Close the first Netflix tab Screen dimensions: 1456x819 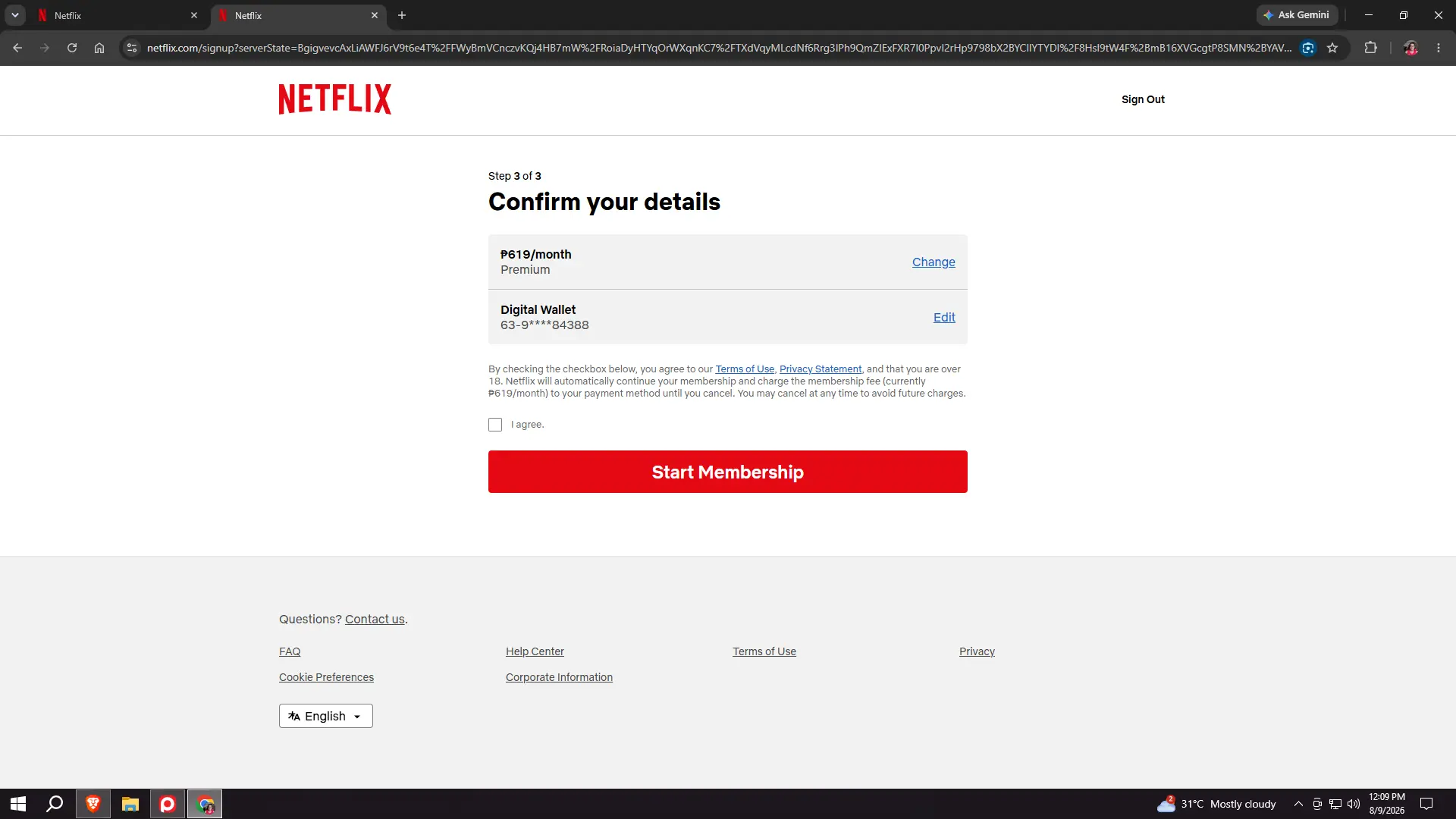point(194,15)
